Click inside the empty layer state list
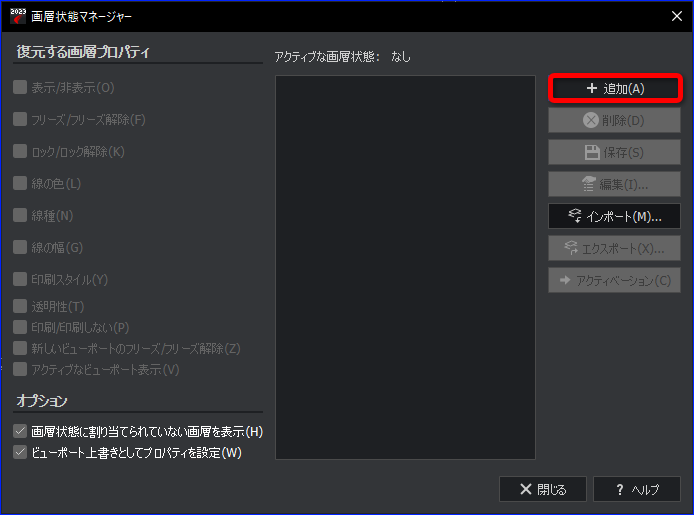 pos(405,267)
